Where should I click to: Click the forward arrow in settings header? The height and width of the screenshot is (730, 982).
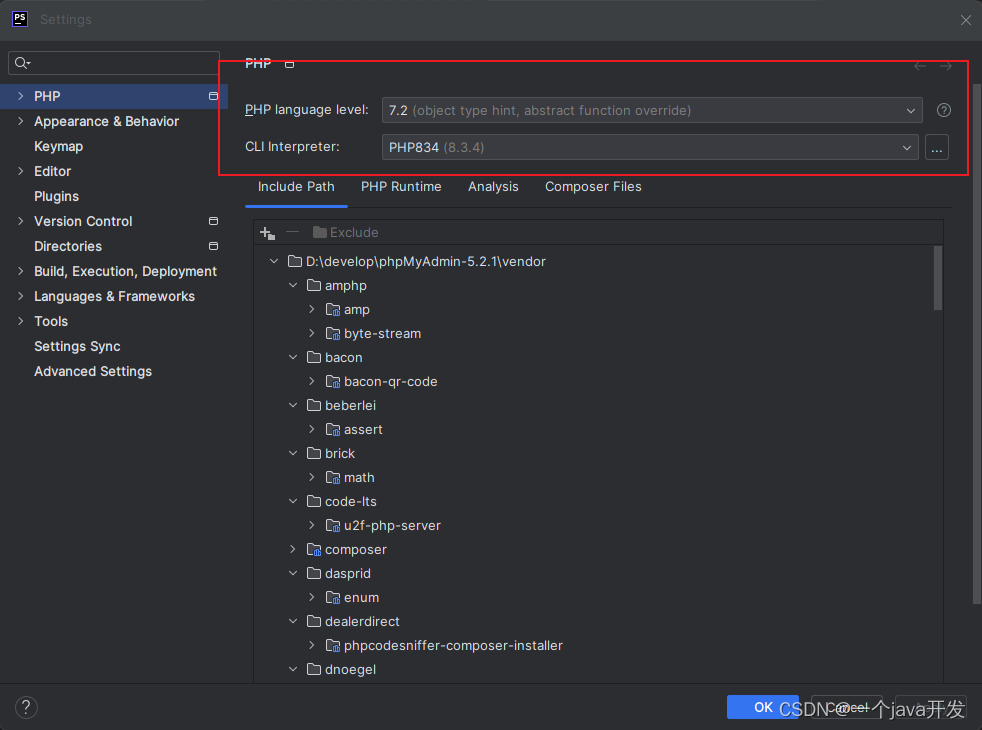(x=945, y=63)
